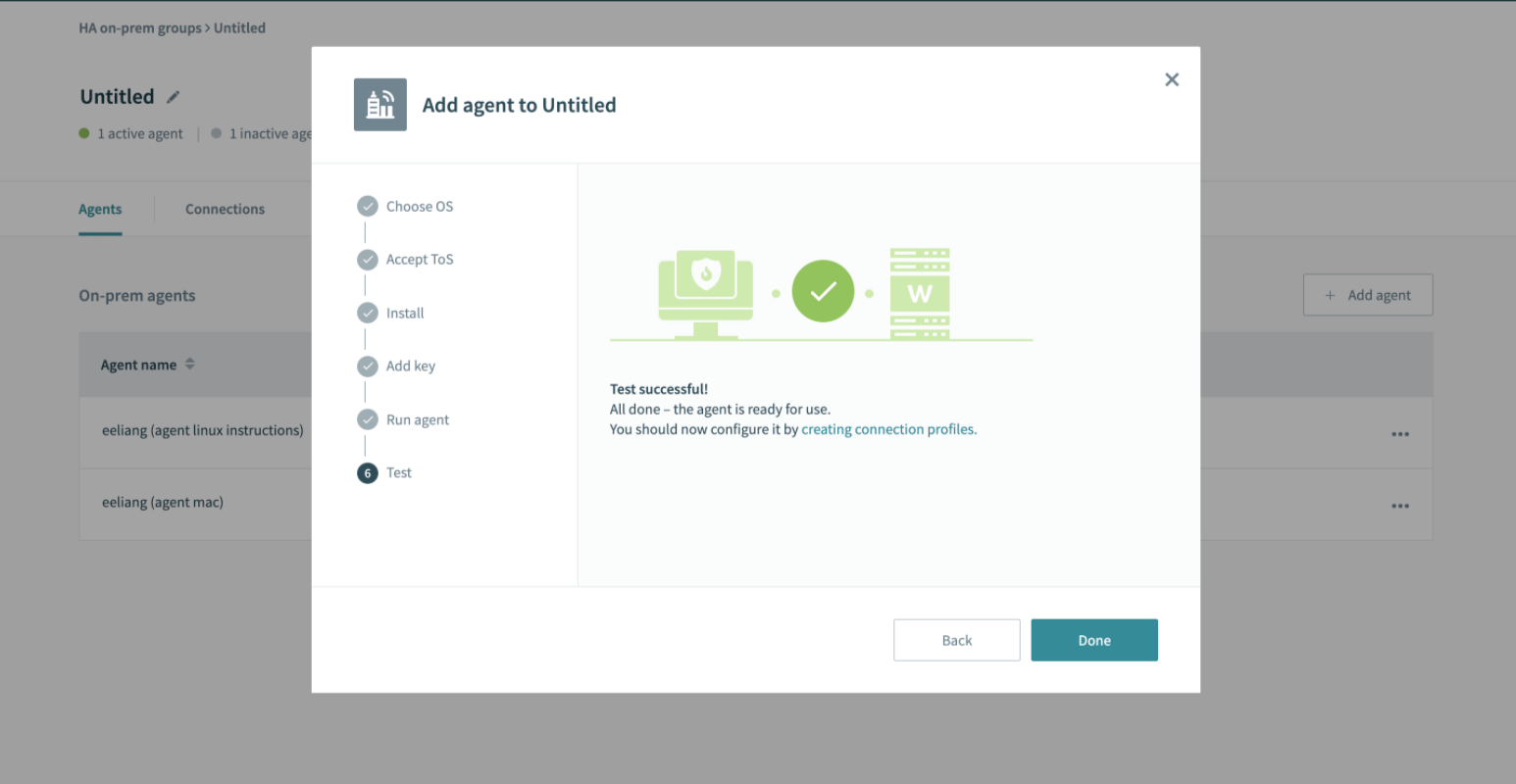Switch to the Agents tab

pyautogui.click(x=100, y=209)
